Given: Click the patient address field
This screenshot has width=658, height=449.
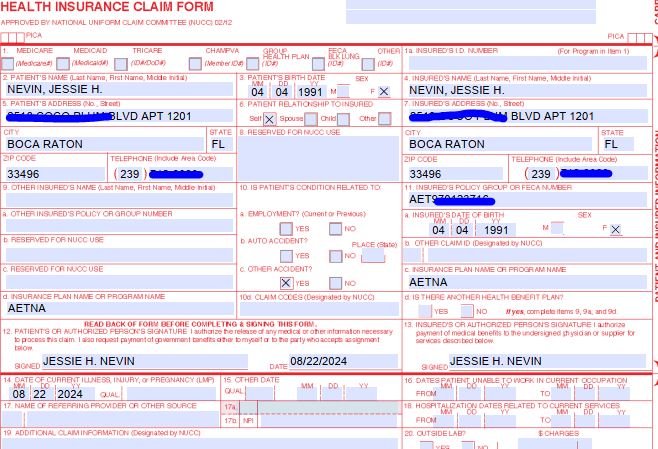Looking at the screenshot, I should 119,116.
